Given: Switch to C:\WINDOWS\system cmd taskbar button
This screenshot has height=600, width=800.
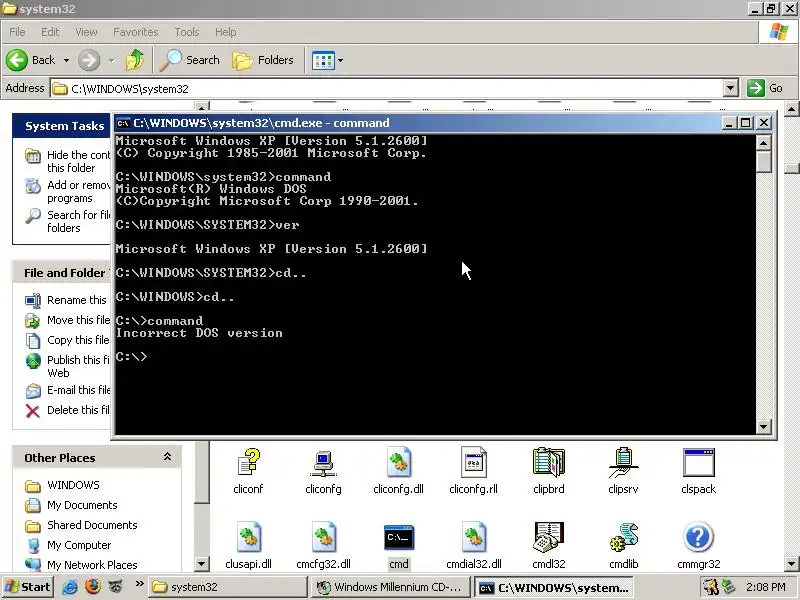Looking at the screenshot, I should (553, 587).
